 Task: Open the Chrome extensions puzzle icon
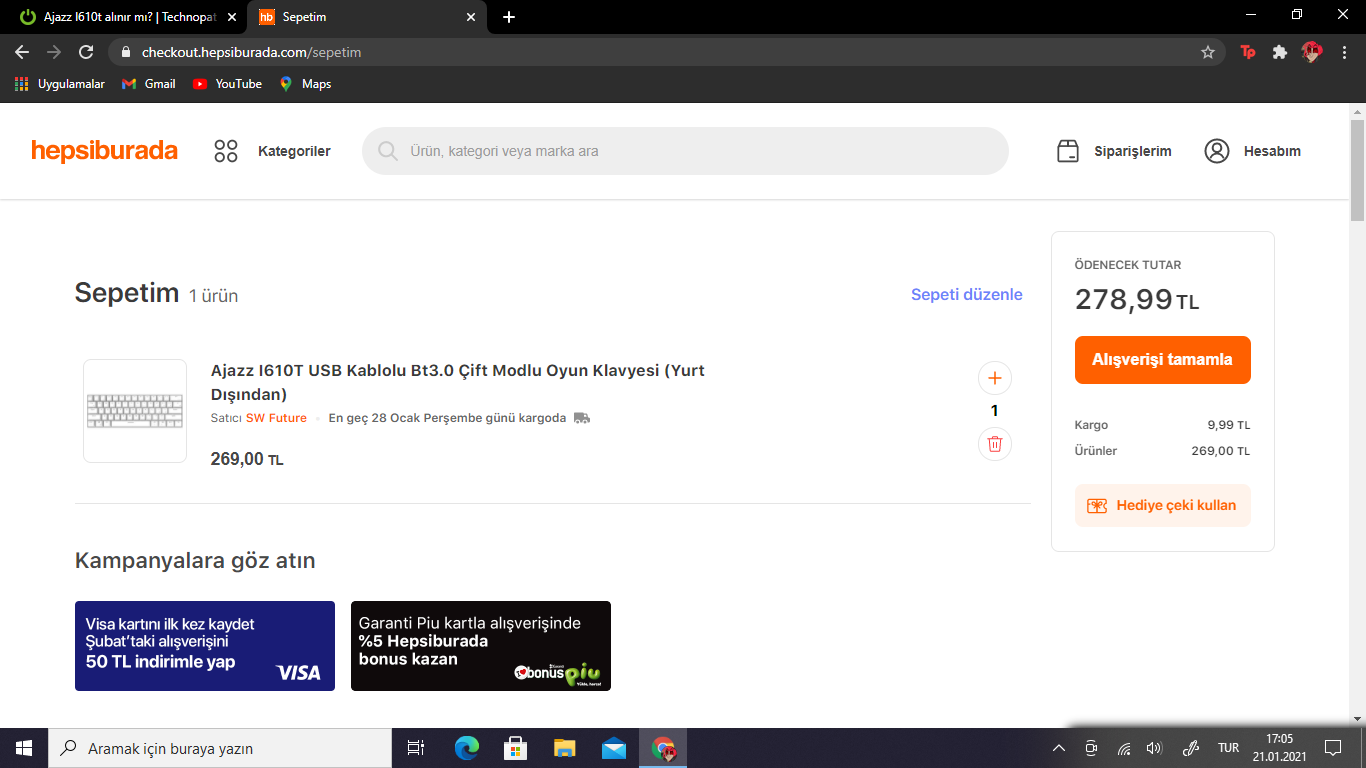1279,52
